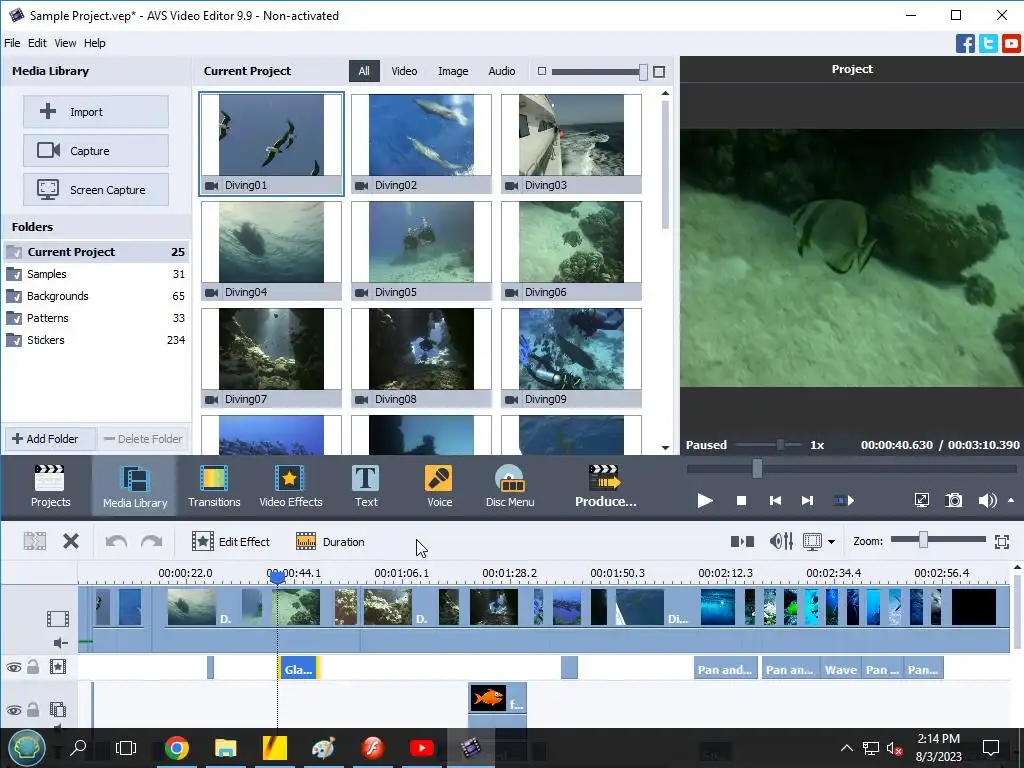Screen dimensions: 1024x768
Task: Select the Diving05 thumbnail
Action: pos(421,251)
